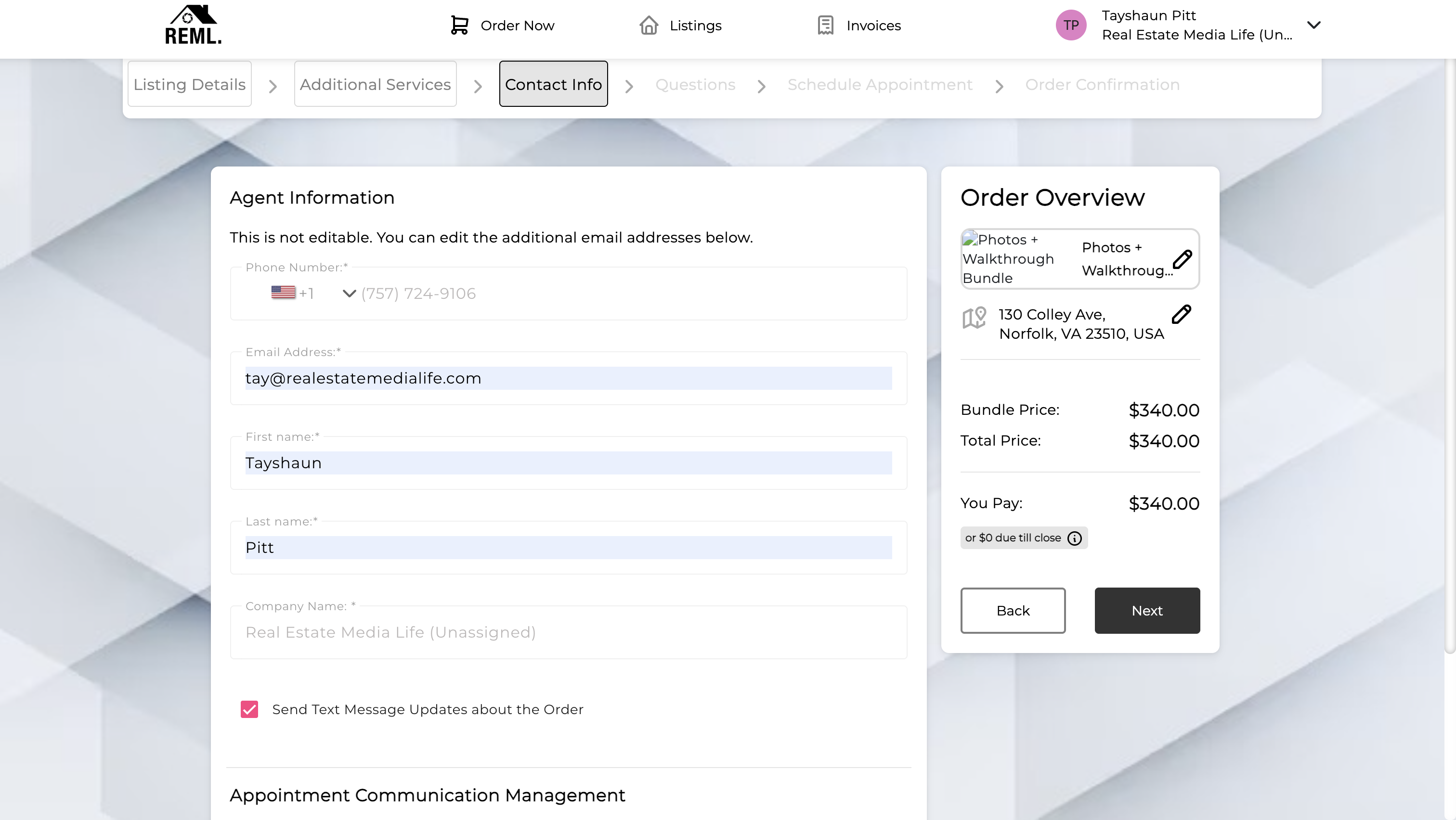Click the Company Name field
The height and width of the screenshot is (820, 1456).
[569, 632]
